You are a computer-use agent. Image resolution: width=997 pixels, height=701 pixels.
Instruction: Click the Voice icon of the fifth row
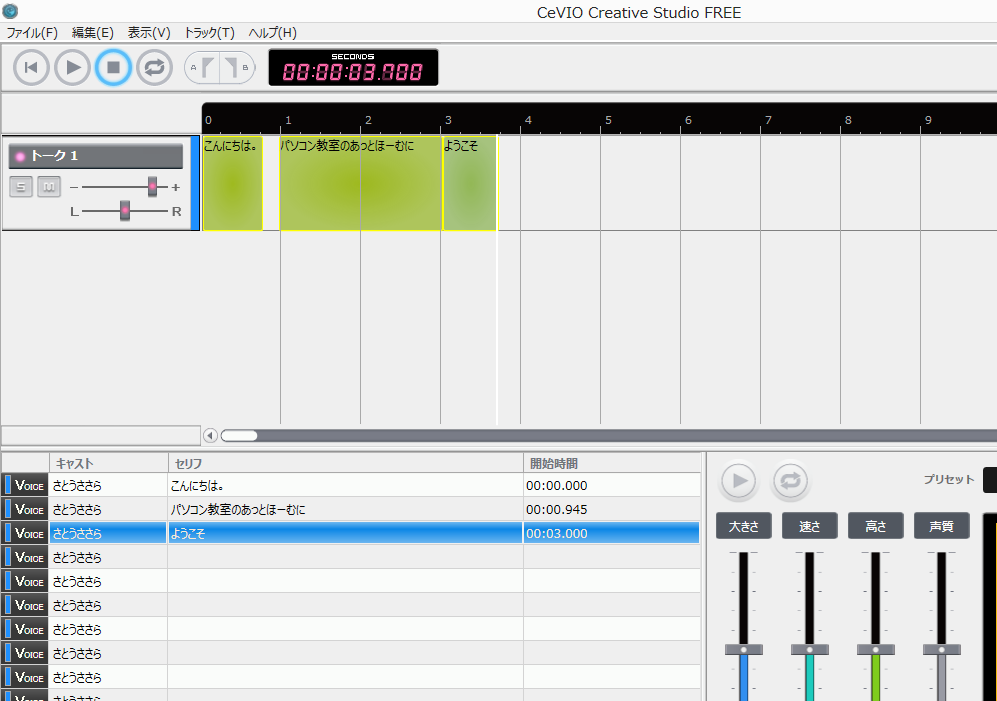click(25, 581)
